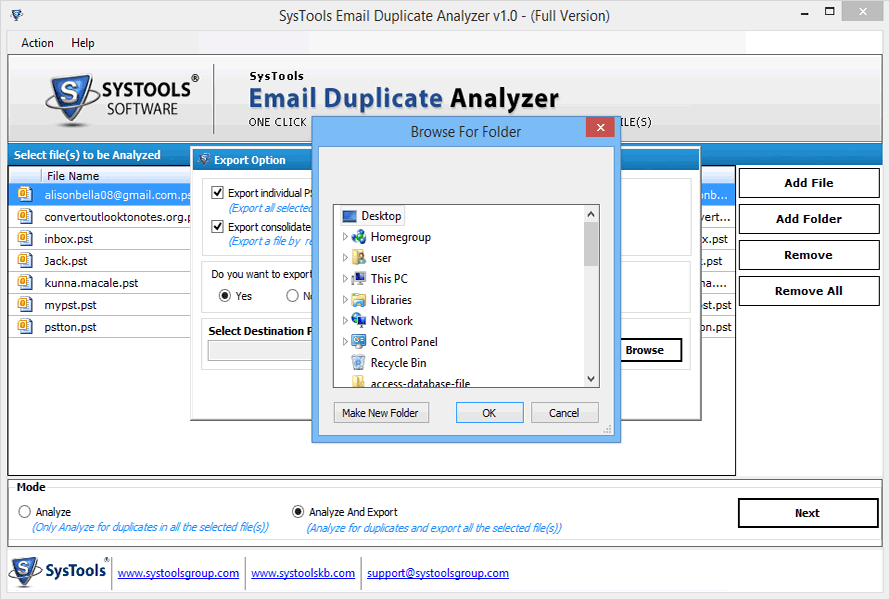Image resolution: width=890 pixels, height=600 pixels.
Task: Select the kunna.macale.pst file row
Action: pos(99,283)
